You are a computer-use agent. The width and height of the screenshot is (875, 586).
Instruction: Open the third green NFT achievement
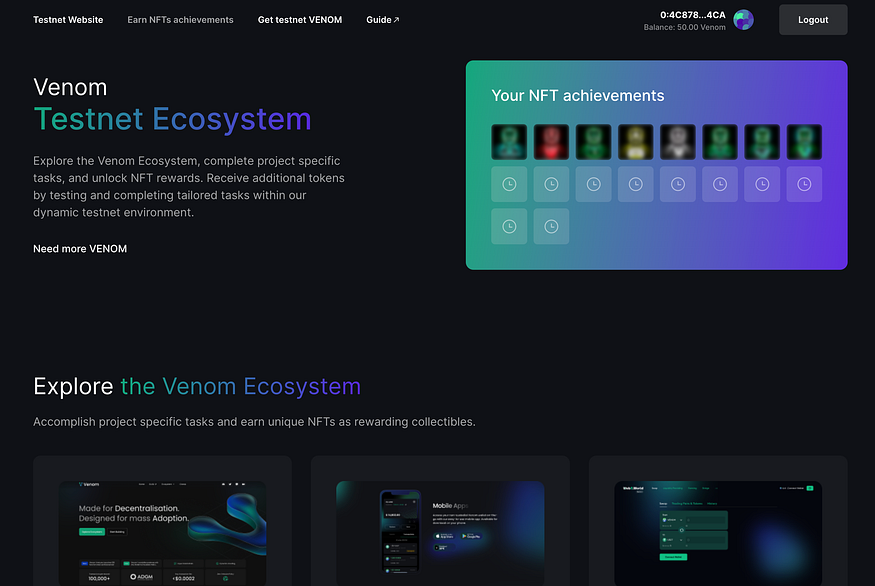pos(593,142)
